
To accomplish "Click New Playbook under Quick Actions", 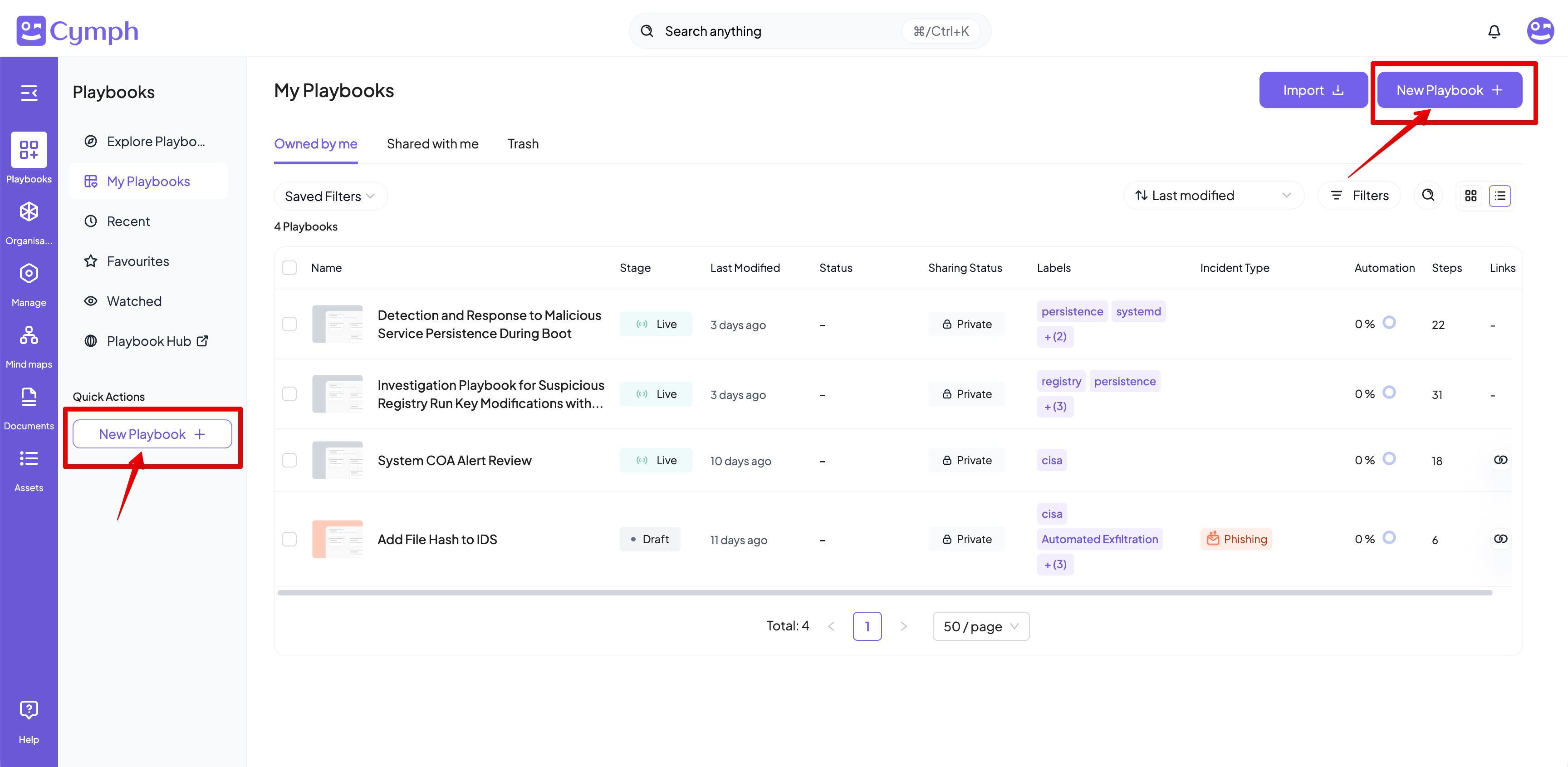I will (152, 434).
